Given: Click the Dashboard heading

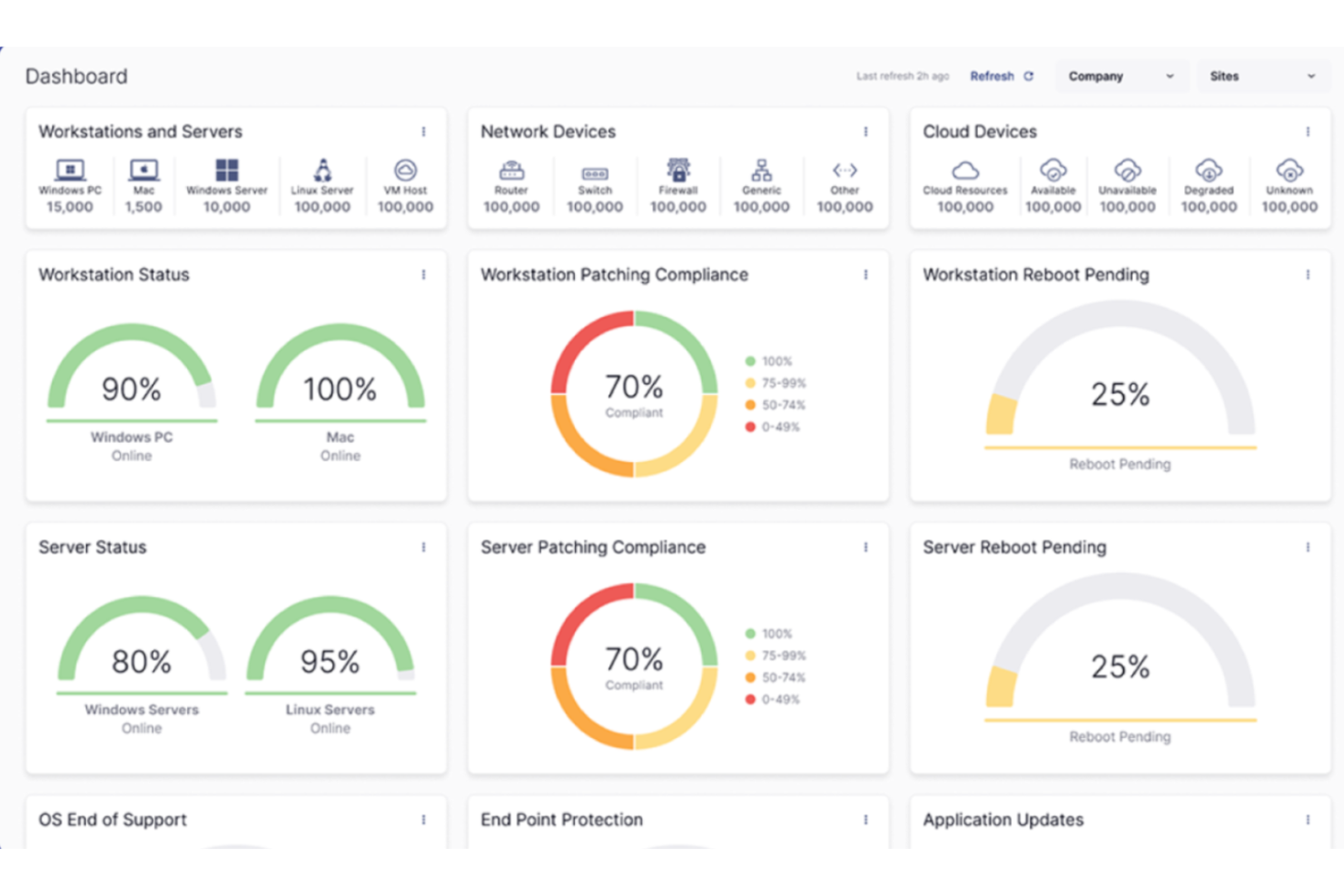Looking at the screenshot, I should [x=76, y=76].
